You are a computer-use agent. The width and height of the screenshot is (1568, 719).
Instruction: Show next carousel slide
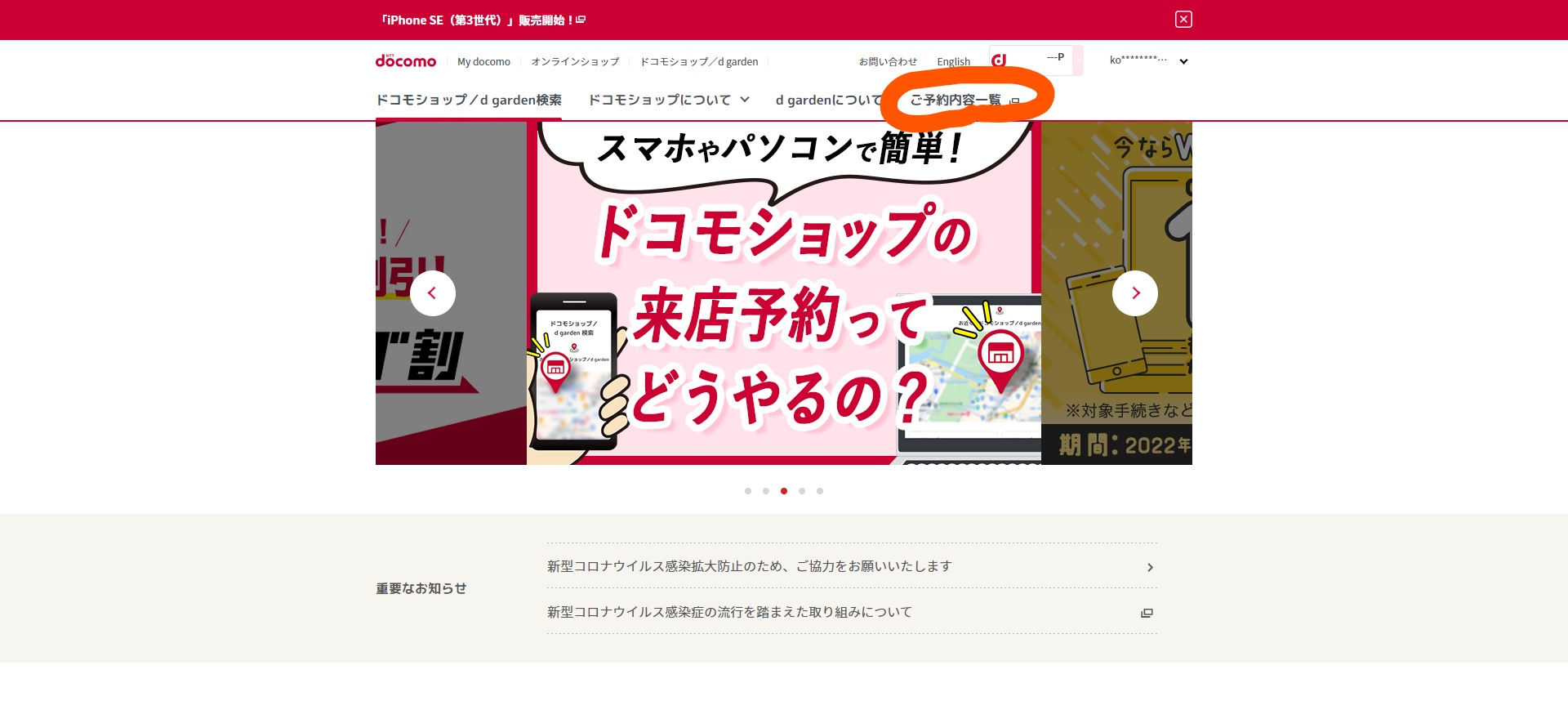1135,293
